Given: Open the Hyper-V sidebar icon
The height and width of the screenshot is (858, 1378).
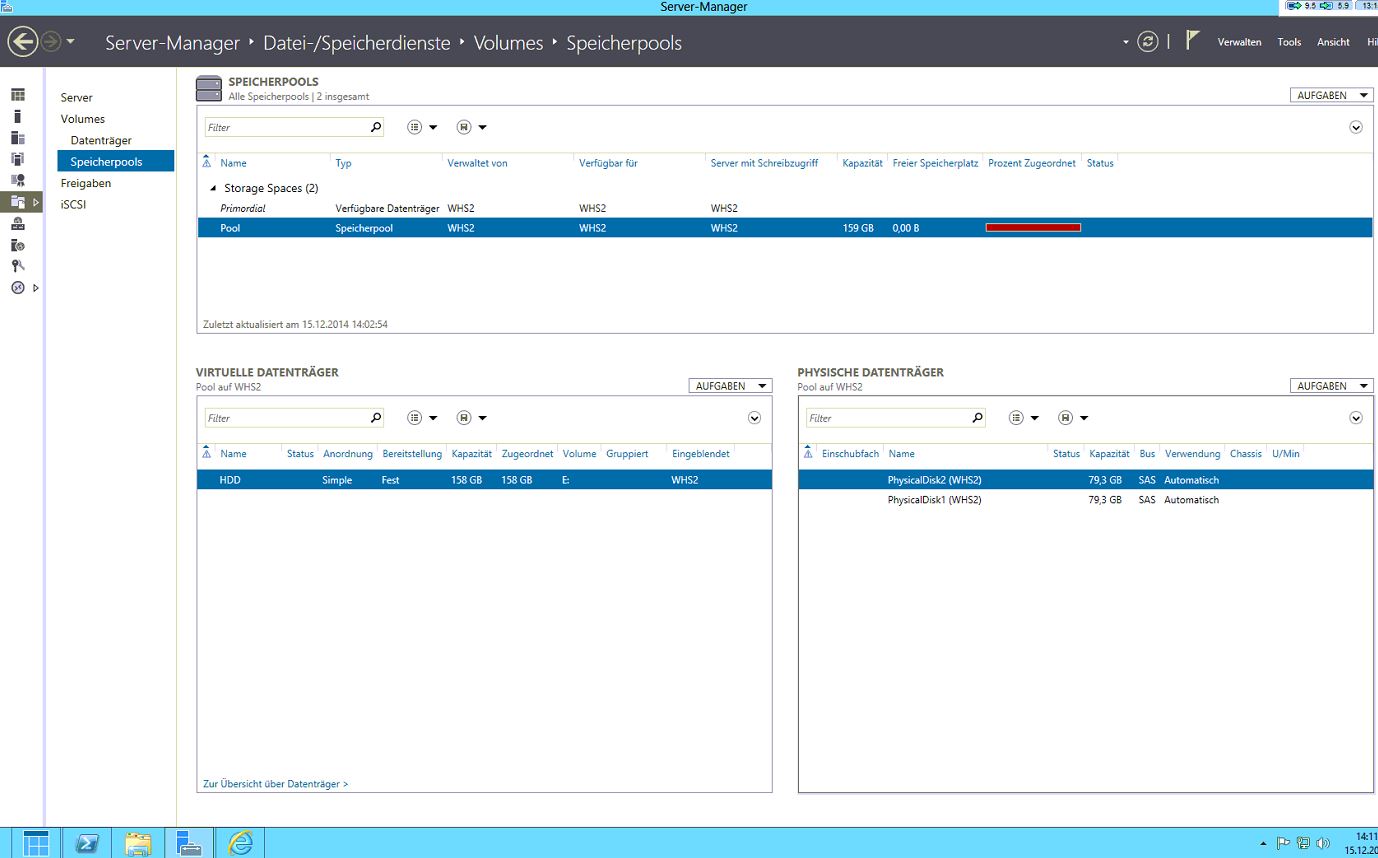Looking at the screenshot, I should [17, 159].
